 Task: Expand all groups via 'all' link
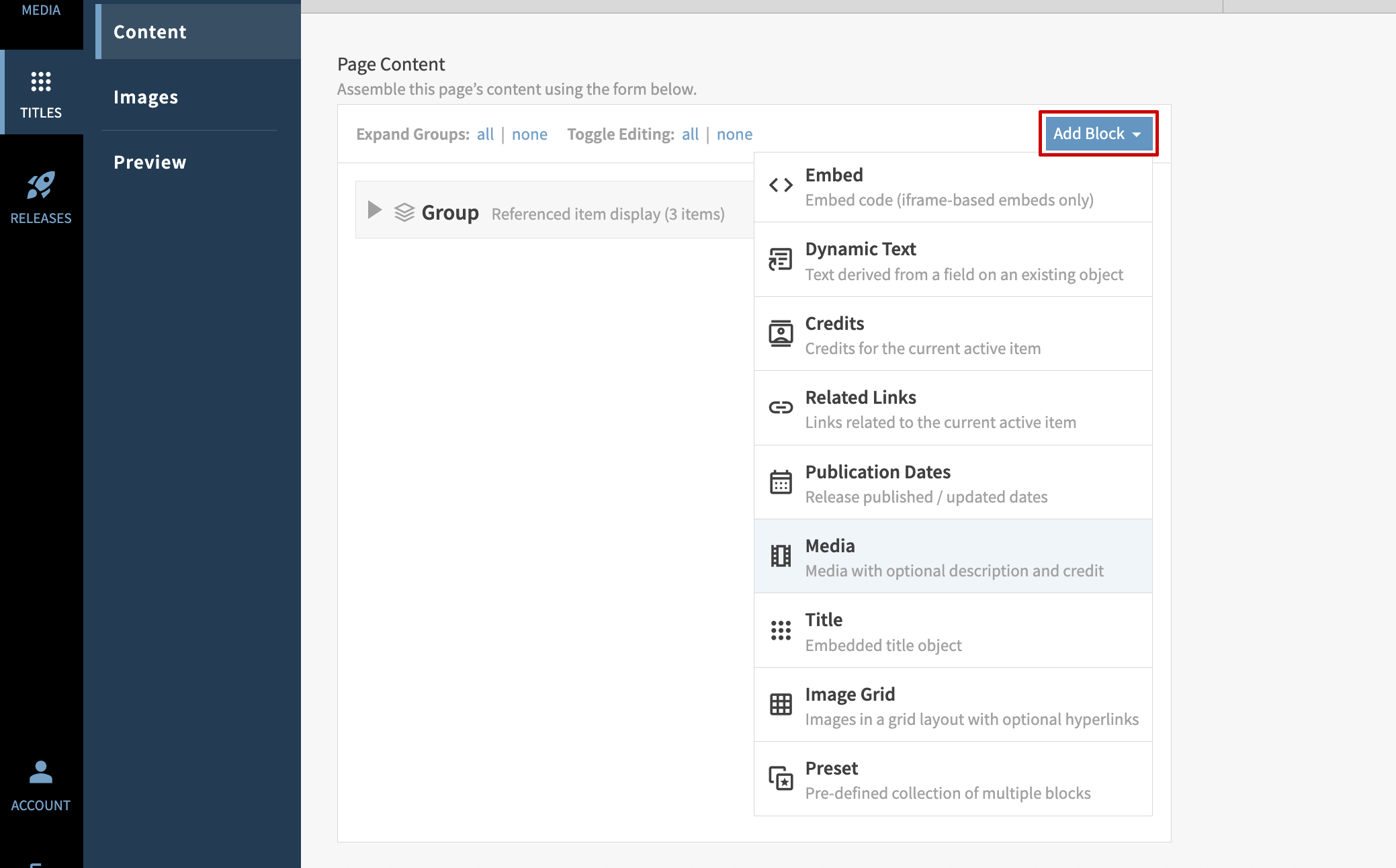pos(485,134)
